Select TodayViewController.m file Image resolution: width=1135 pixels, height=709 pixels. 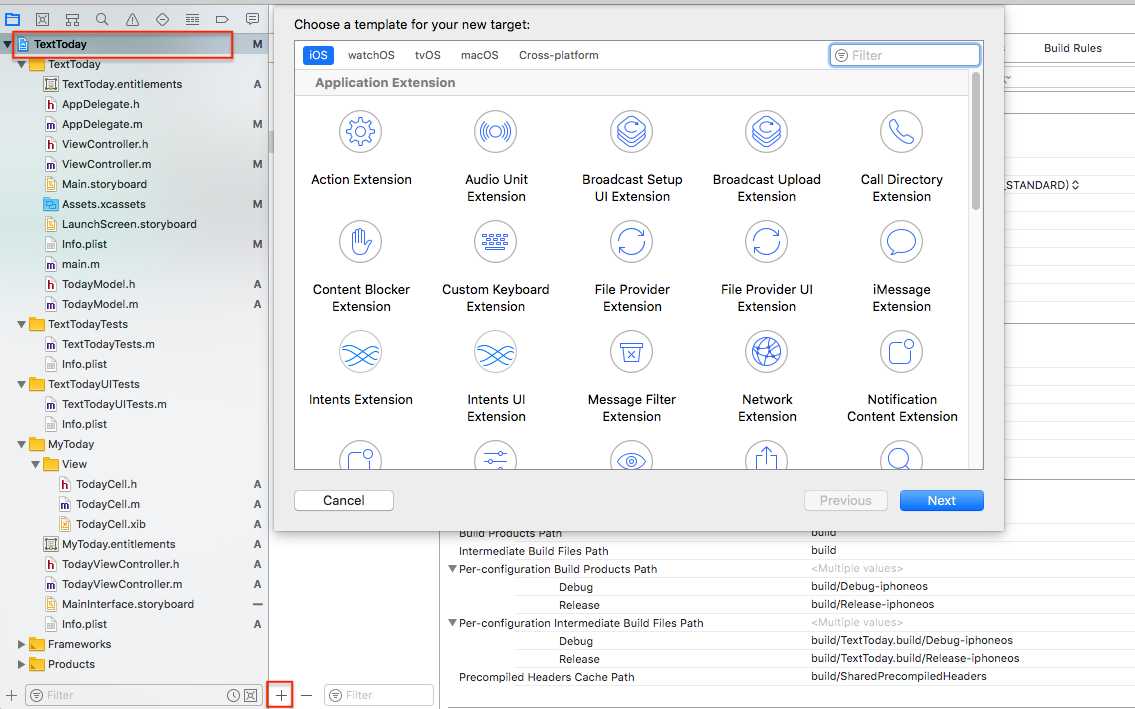(122, 584)
